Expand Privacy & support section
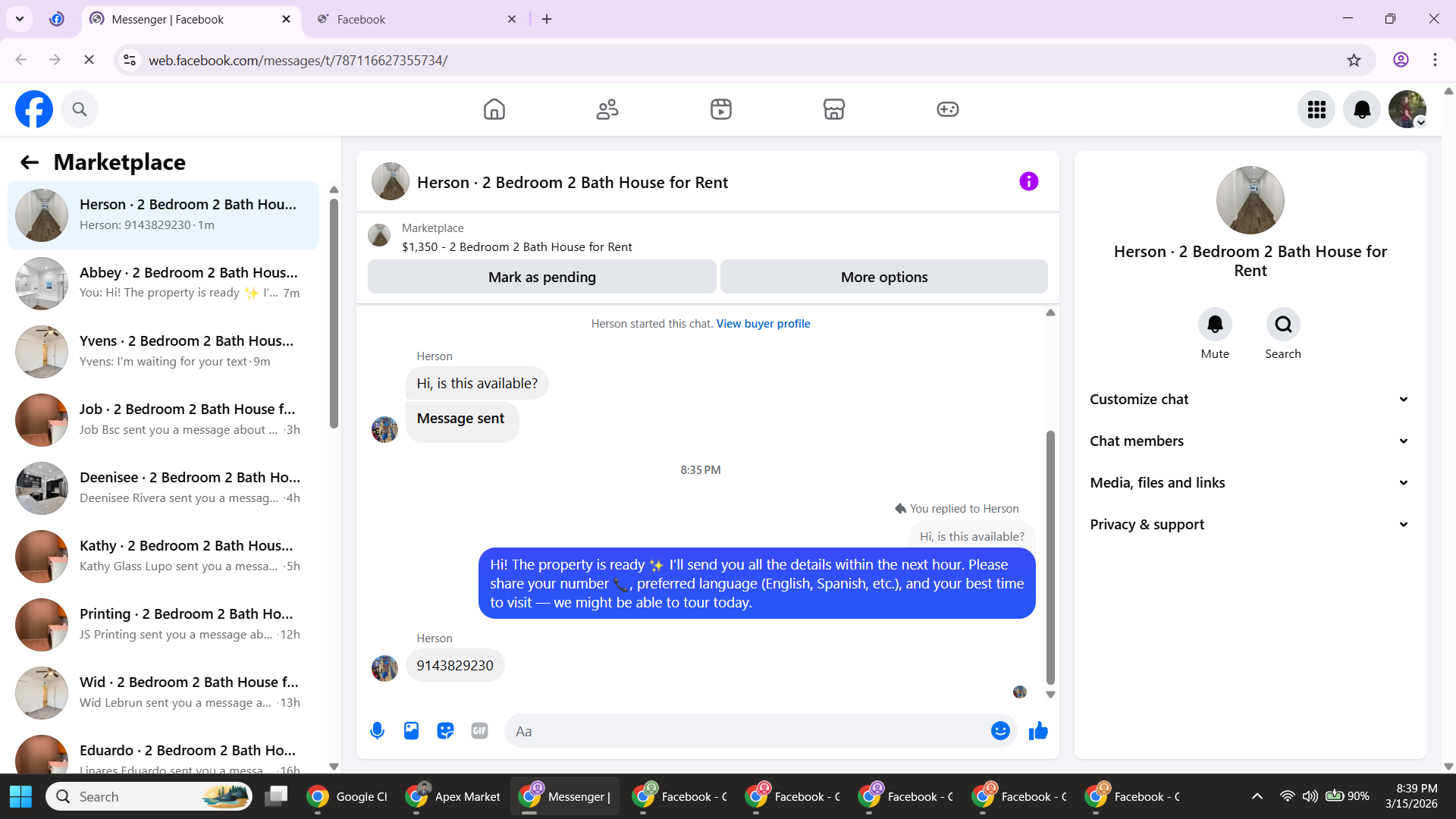The width and height of the screenshot is (1456, 819). [1250, 525]
